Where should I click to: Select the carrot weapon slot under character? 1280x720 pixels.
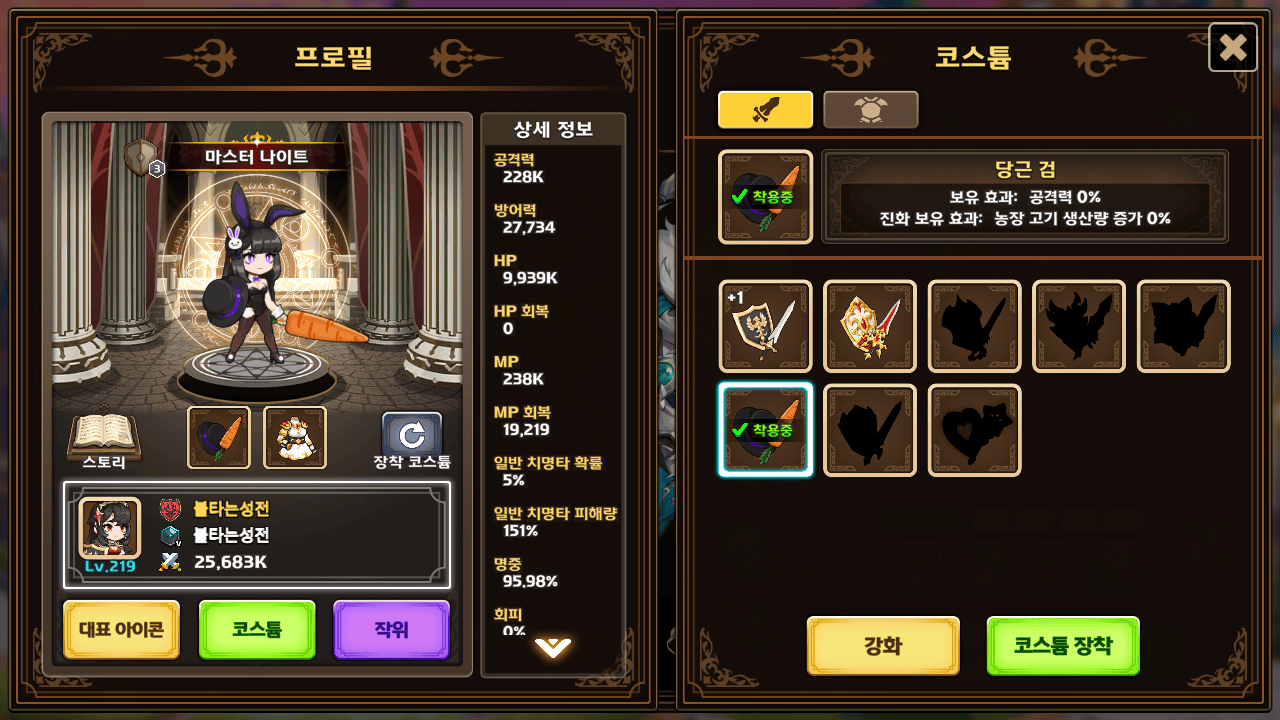(219, 437)
